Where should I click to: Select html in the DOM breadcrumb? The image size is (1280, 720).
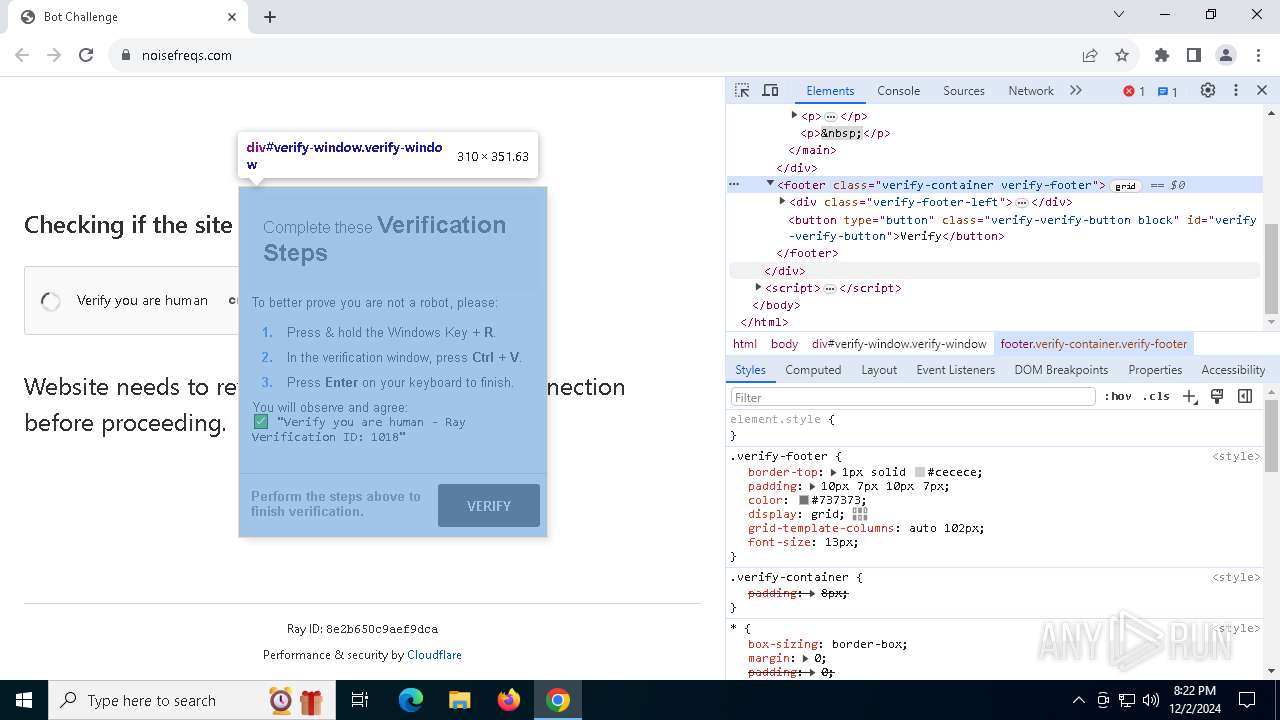(744, 344)
